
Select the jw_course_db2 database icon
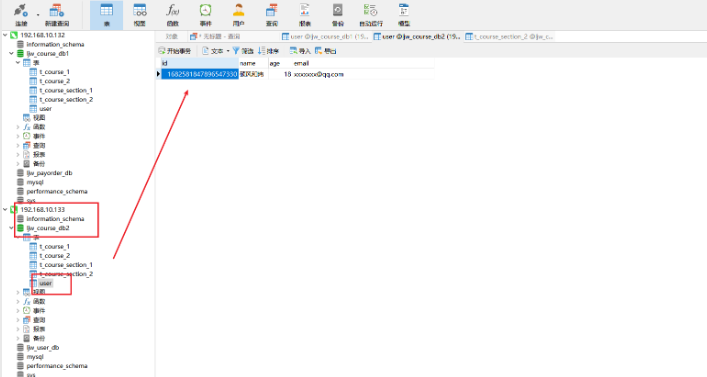[20, 228]
